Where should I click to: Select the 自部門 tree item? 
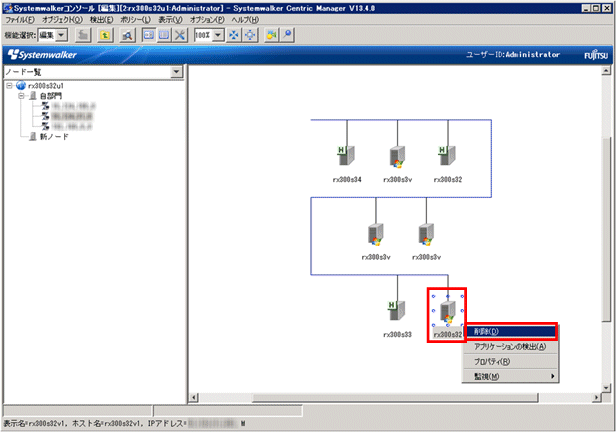click(51, 96)
